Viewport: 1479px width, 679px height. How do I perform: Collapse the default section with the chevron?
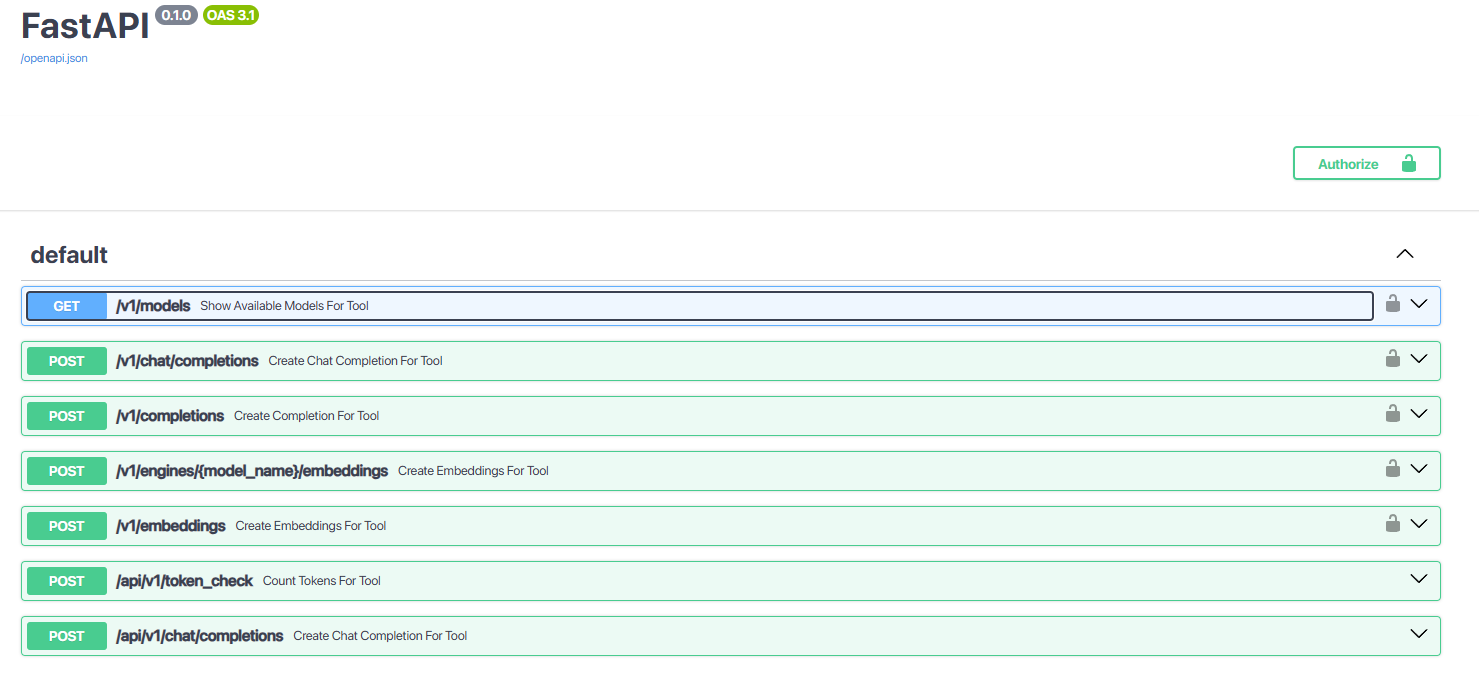[1405, 254]
